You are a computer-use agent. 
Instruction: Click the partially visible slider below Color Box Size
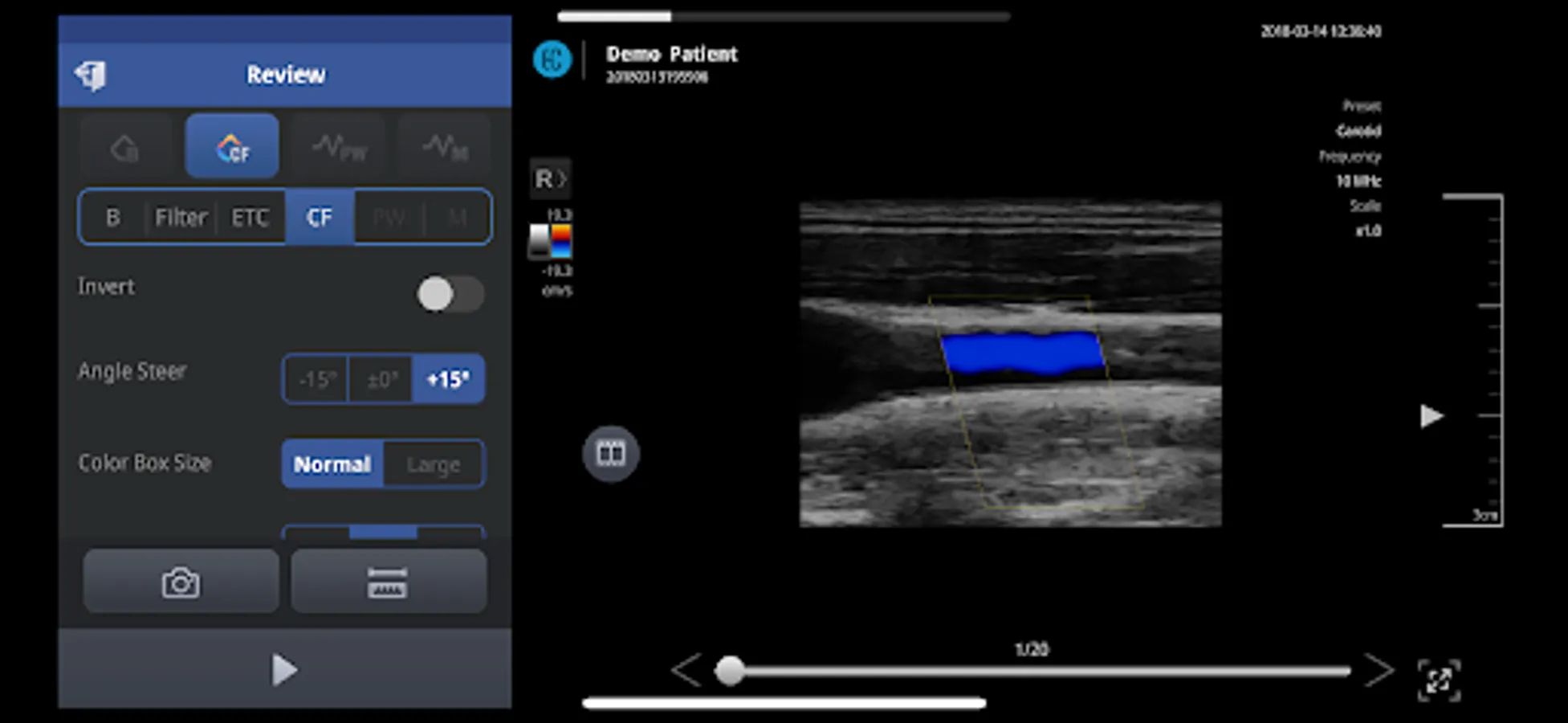click(383, 531)
